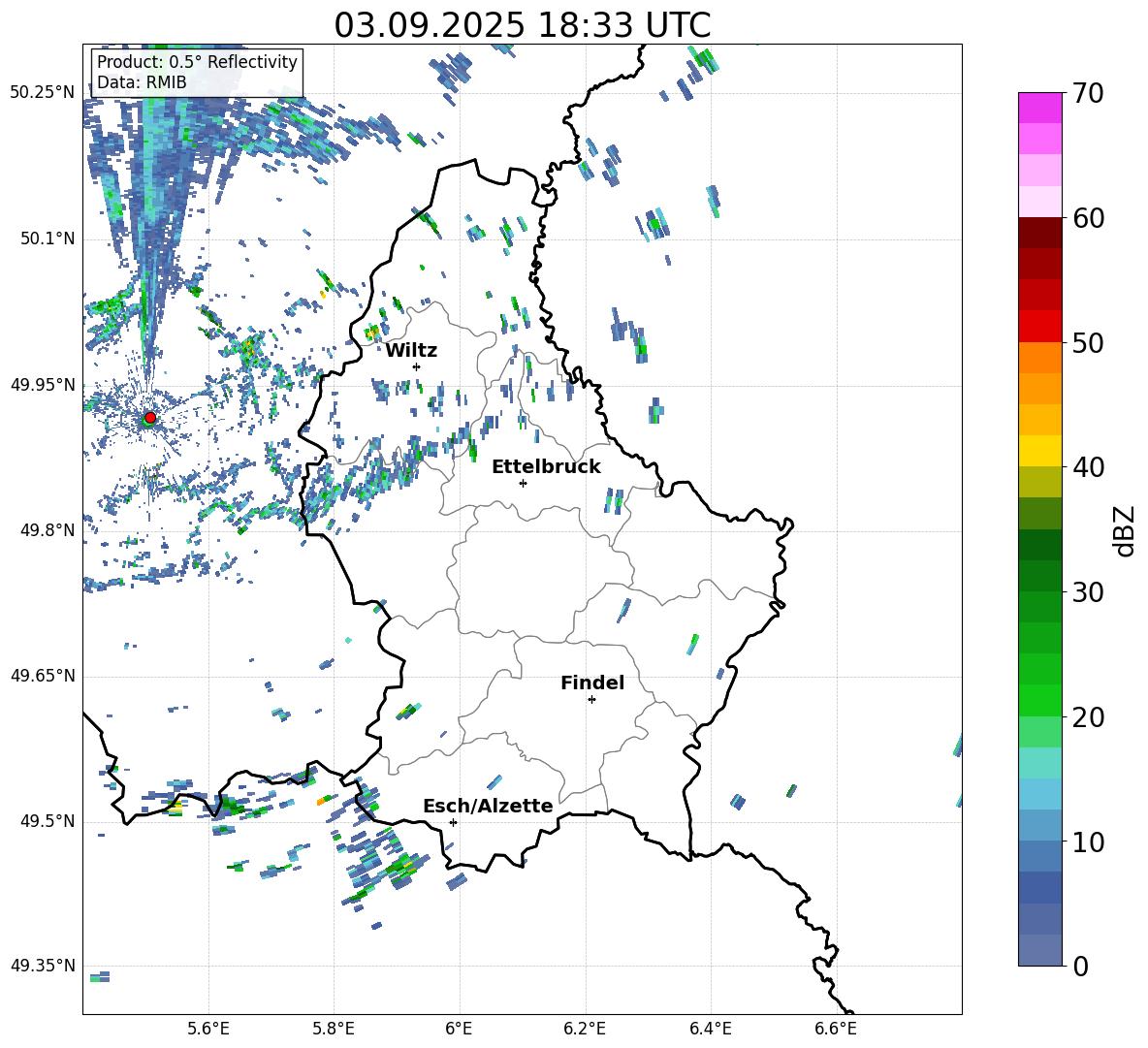1148x1048 pixels.
Task: Click the 50.25°N latitude label
Action: pos(43,92)
